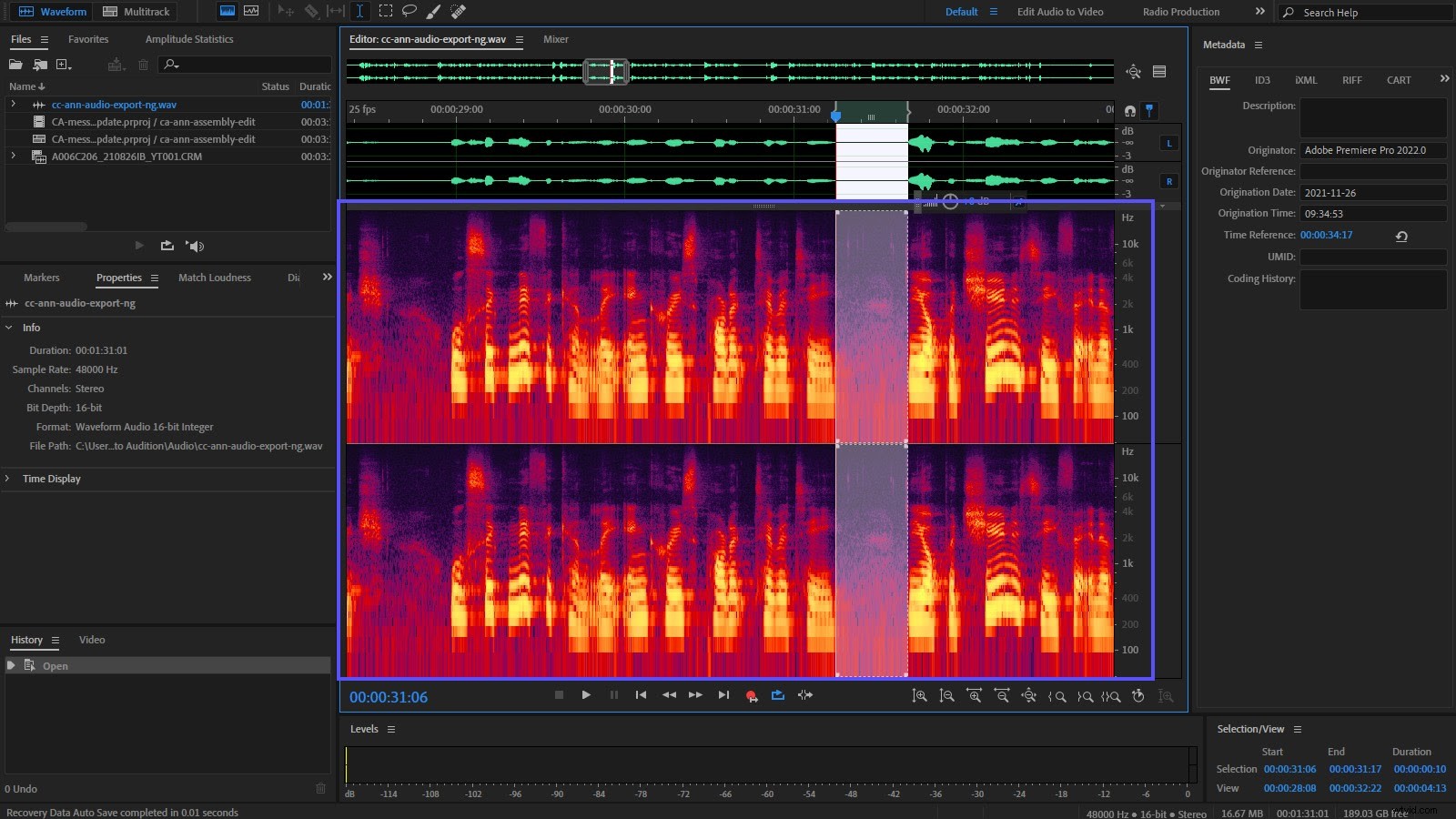The image size is (1456, 819).
Task: Click inside the Search Help field
Action: [1365, 12]
